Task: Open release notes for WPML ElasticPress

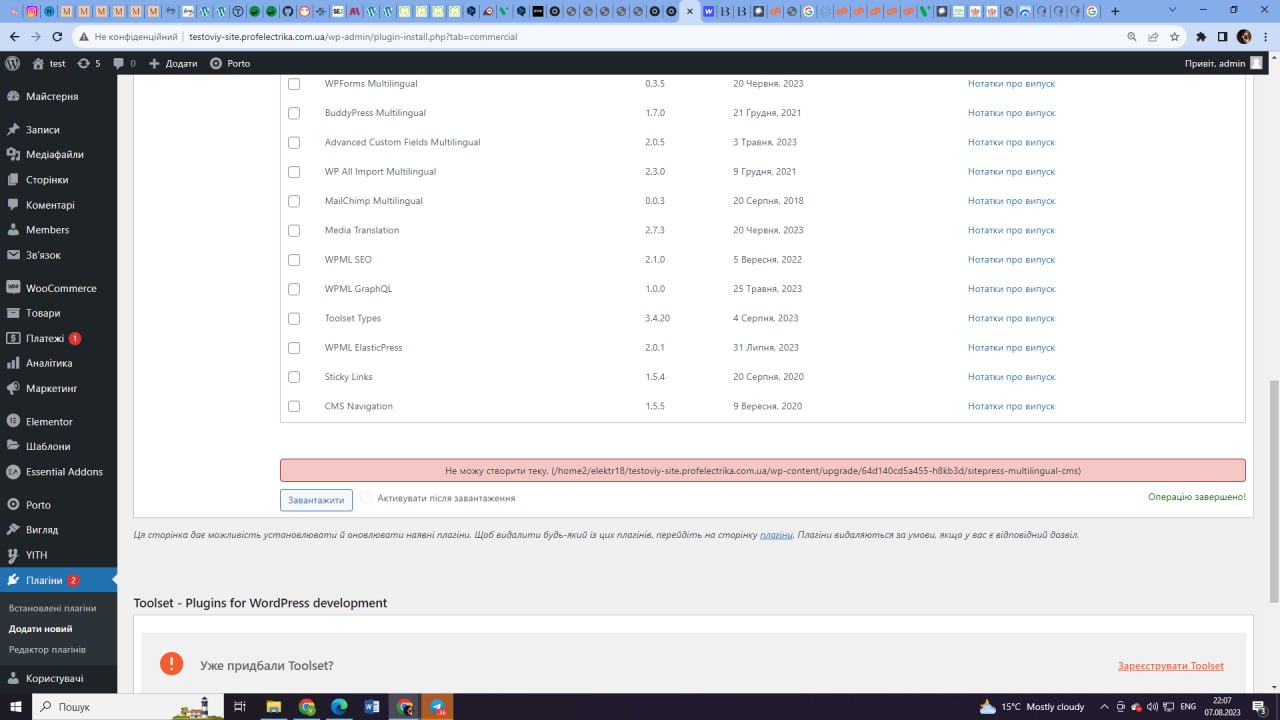Action: click(1011, 348)
